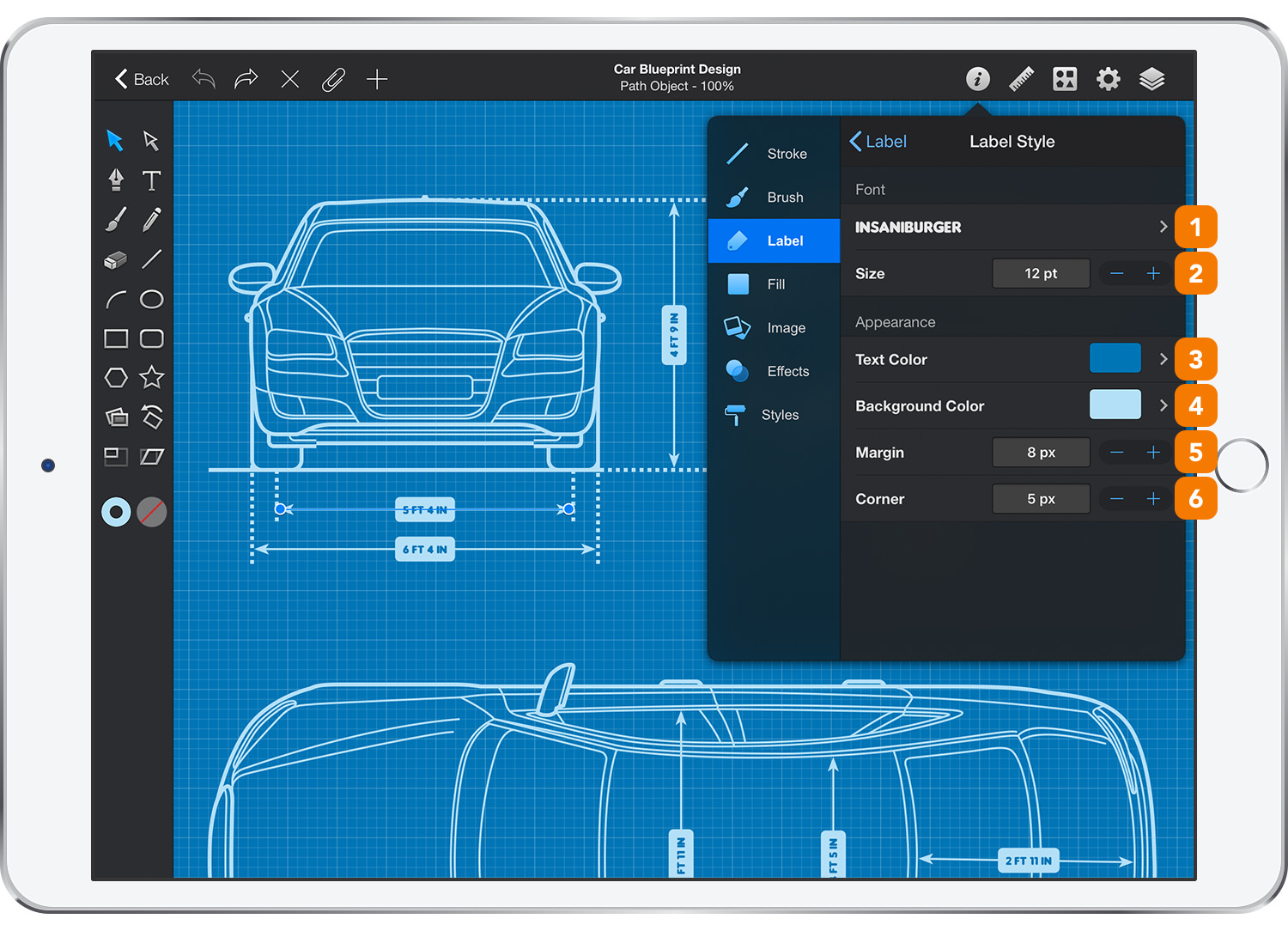The image size is (1288, 931).
Task: Open the shapes library grid icon
Action: (1065, 79)
